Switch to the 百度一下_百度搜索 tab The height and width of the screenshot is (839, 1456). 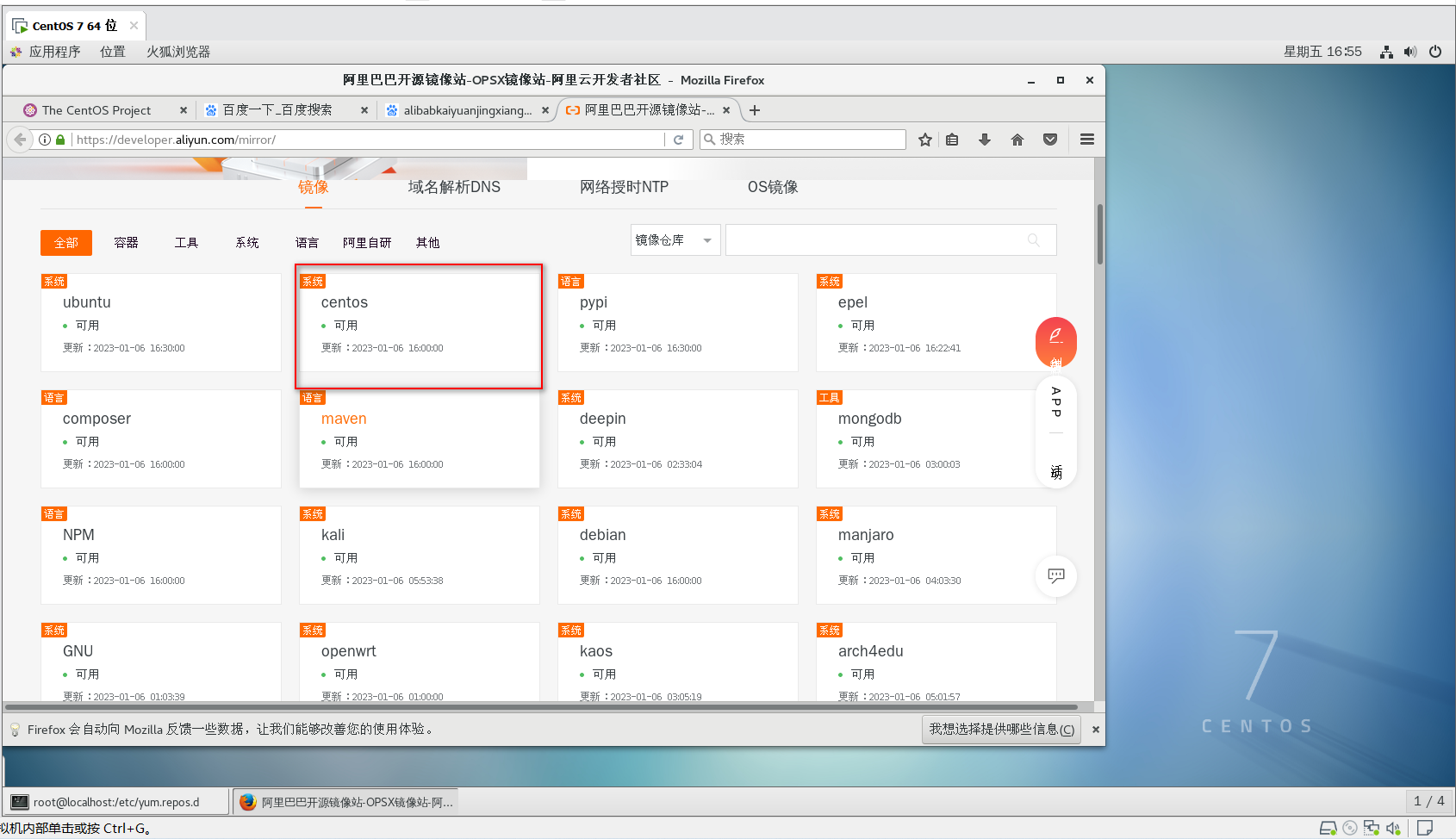coord(277,110)
